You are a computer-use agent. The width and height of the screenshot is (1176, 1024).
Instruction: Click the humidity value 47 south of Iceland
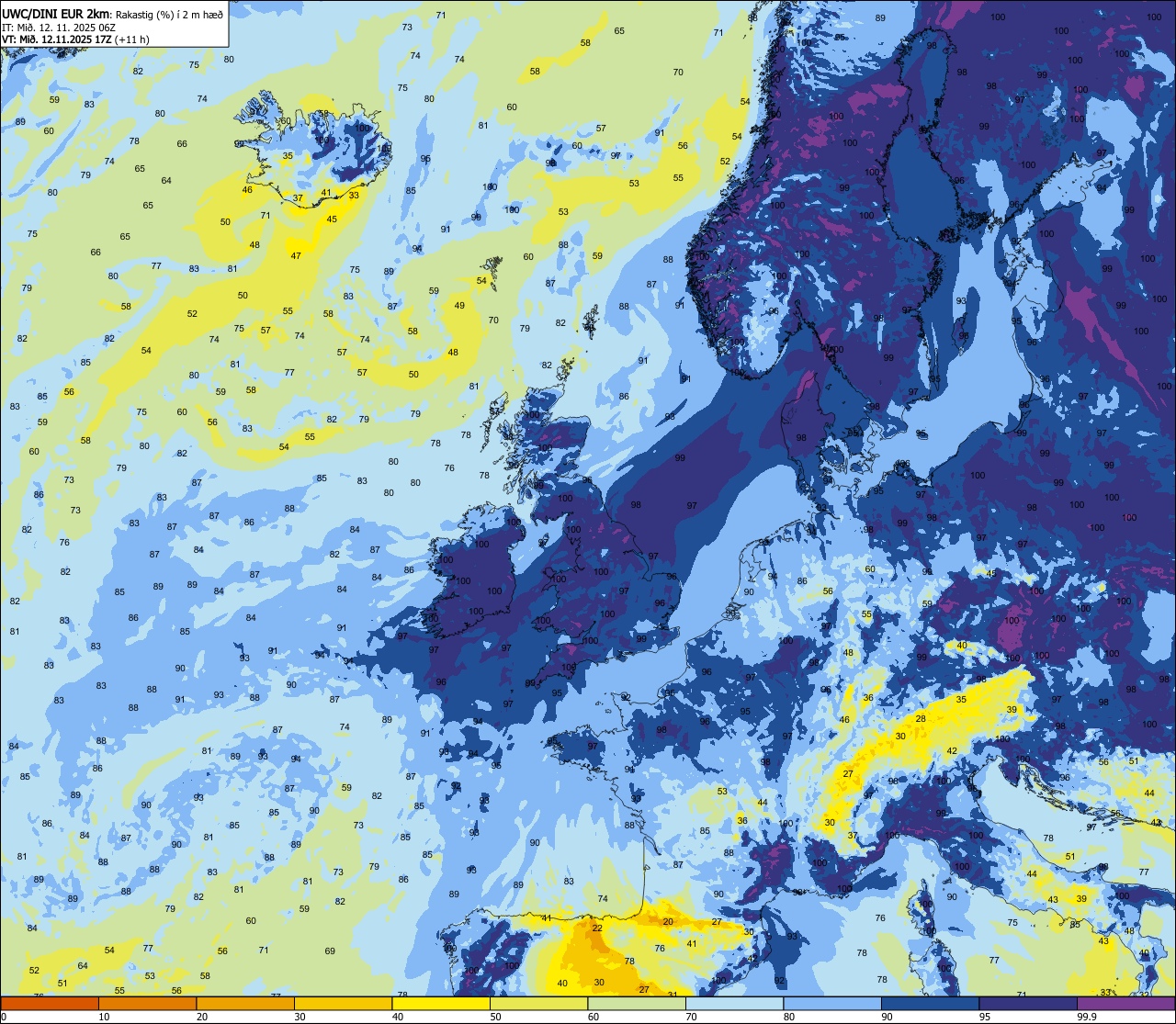[296, 255]
